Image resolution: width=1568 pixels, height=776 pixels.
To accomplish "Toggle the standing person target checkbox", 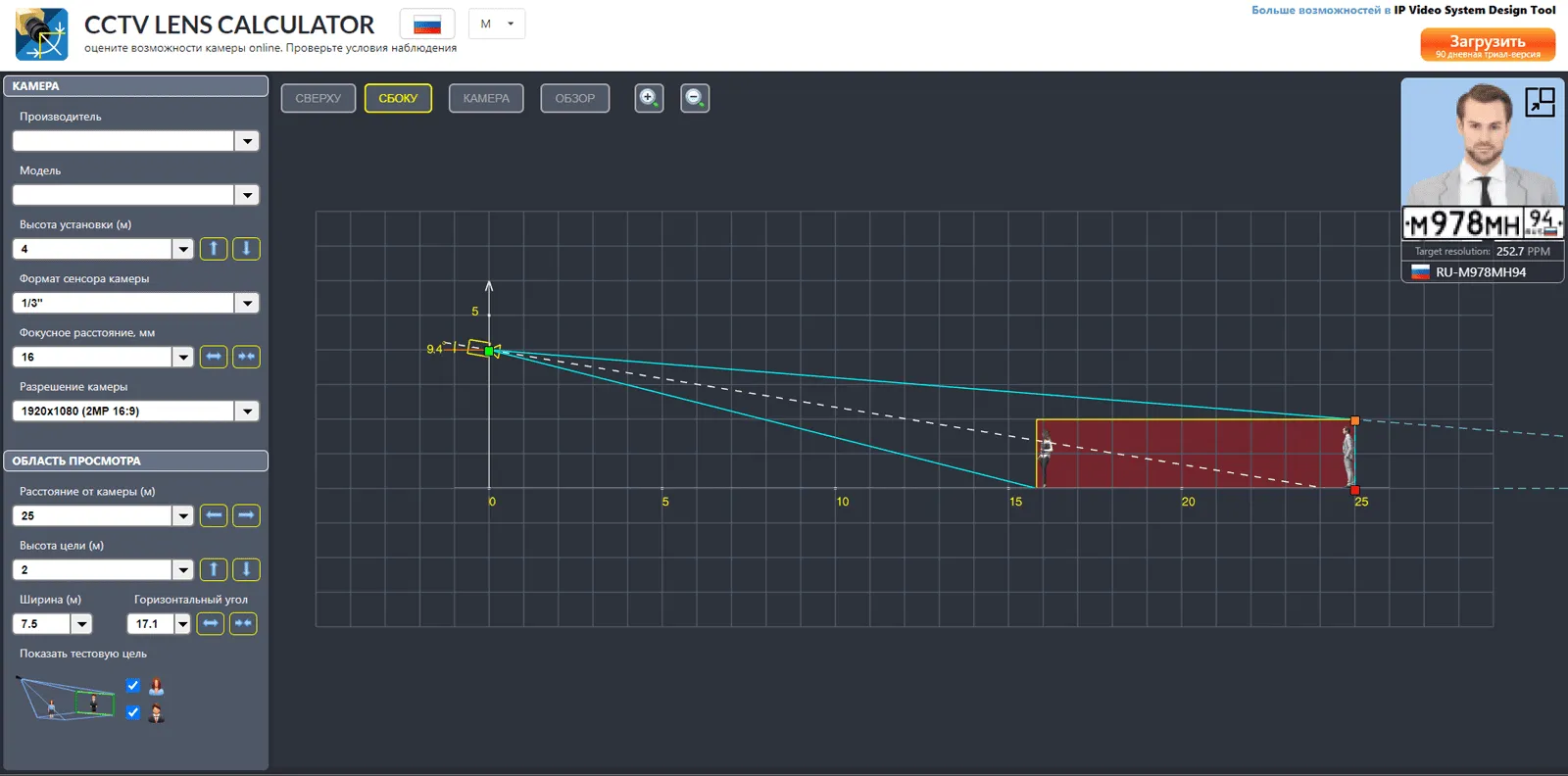I will (x=133, y=686).
